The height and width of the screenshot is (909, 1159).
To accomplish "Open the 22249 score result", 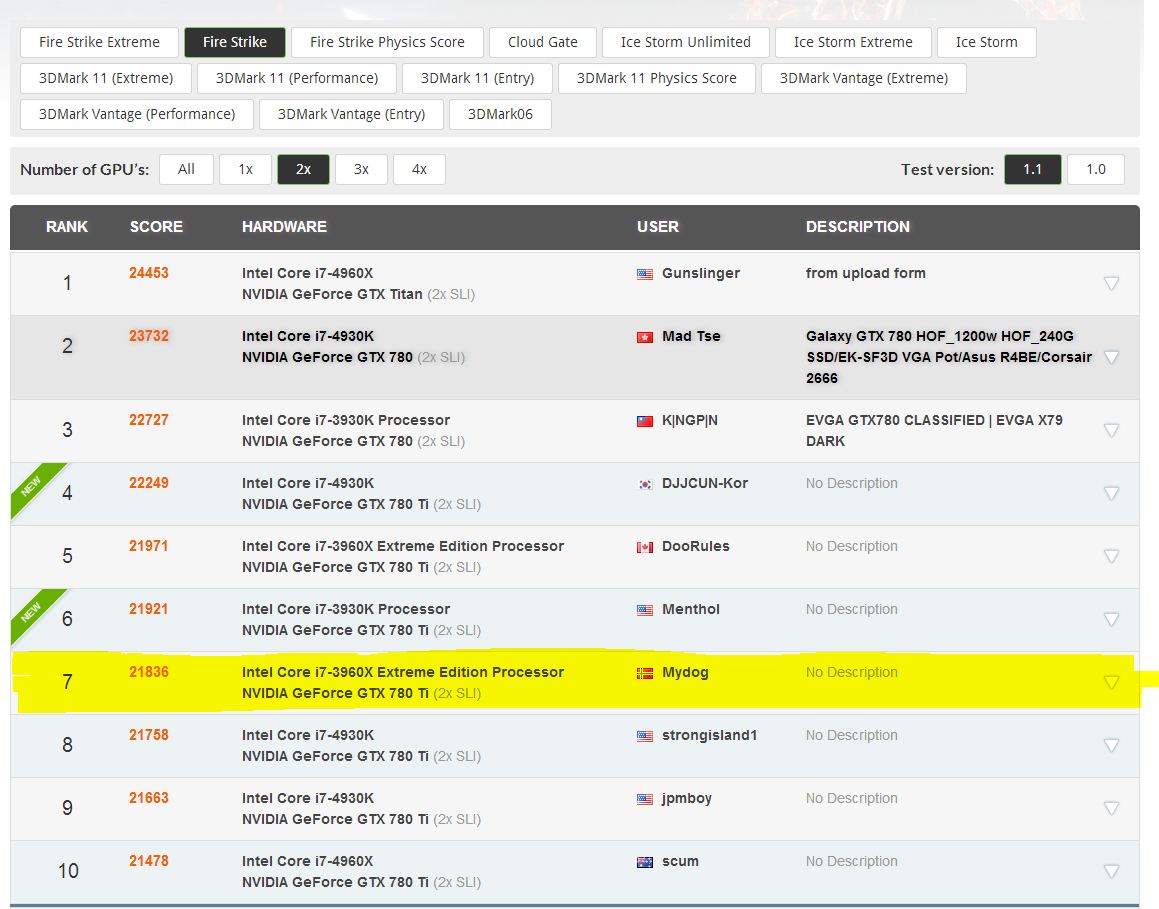I will point(149,483).
